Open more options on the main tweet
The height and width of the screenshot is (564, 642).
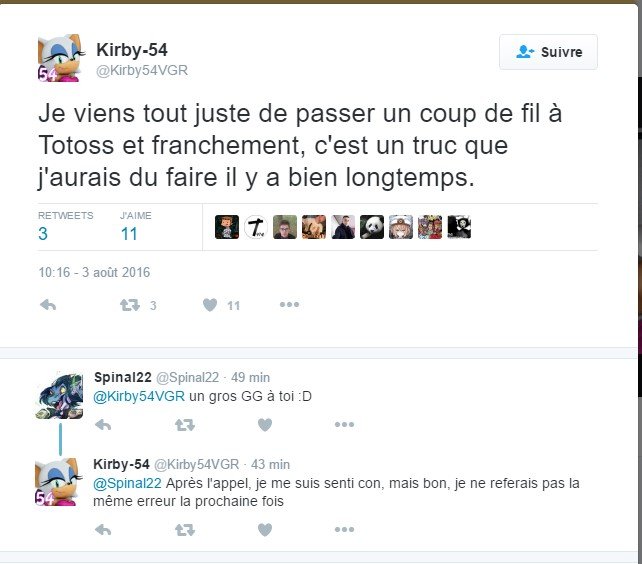pyautogui.click(x=289, y=304)
